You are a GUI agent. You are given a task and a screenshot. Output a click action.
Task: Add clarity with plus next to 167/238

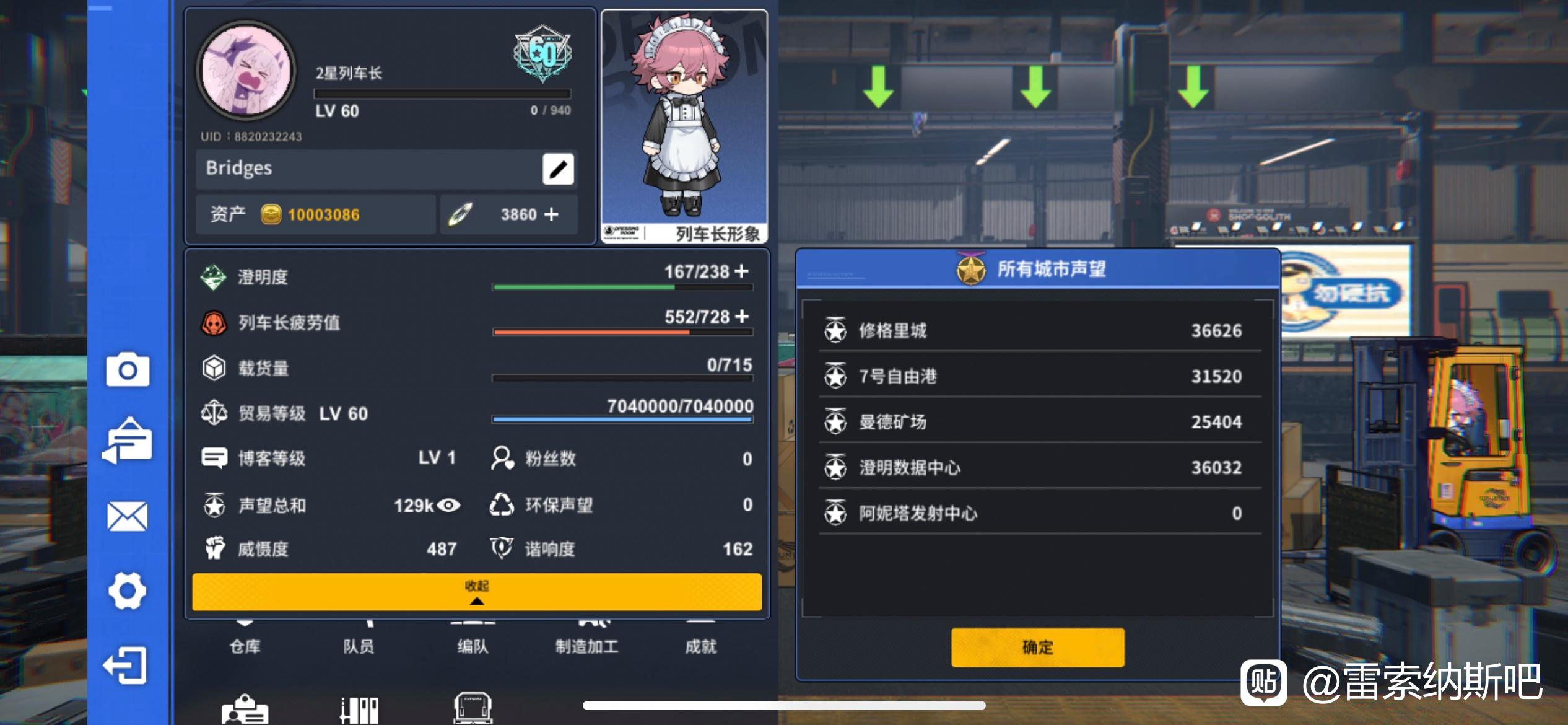point(742,271)
